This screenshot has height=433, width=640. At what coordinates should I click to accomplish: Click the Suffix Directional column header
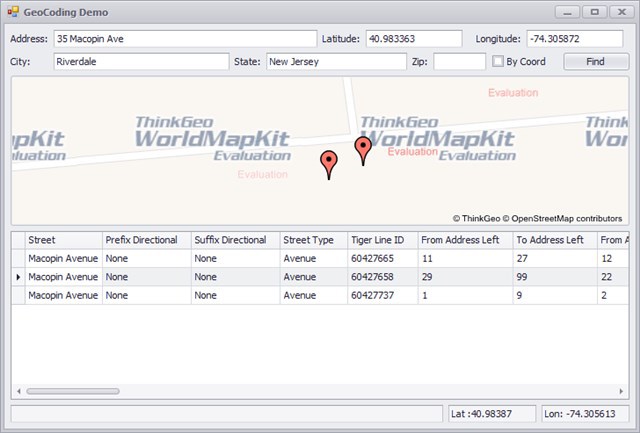tap(236, 240)
